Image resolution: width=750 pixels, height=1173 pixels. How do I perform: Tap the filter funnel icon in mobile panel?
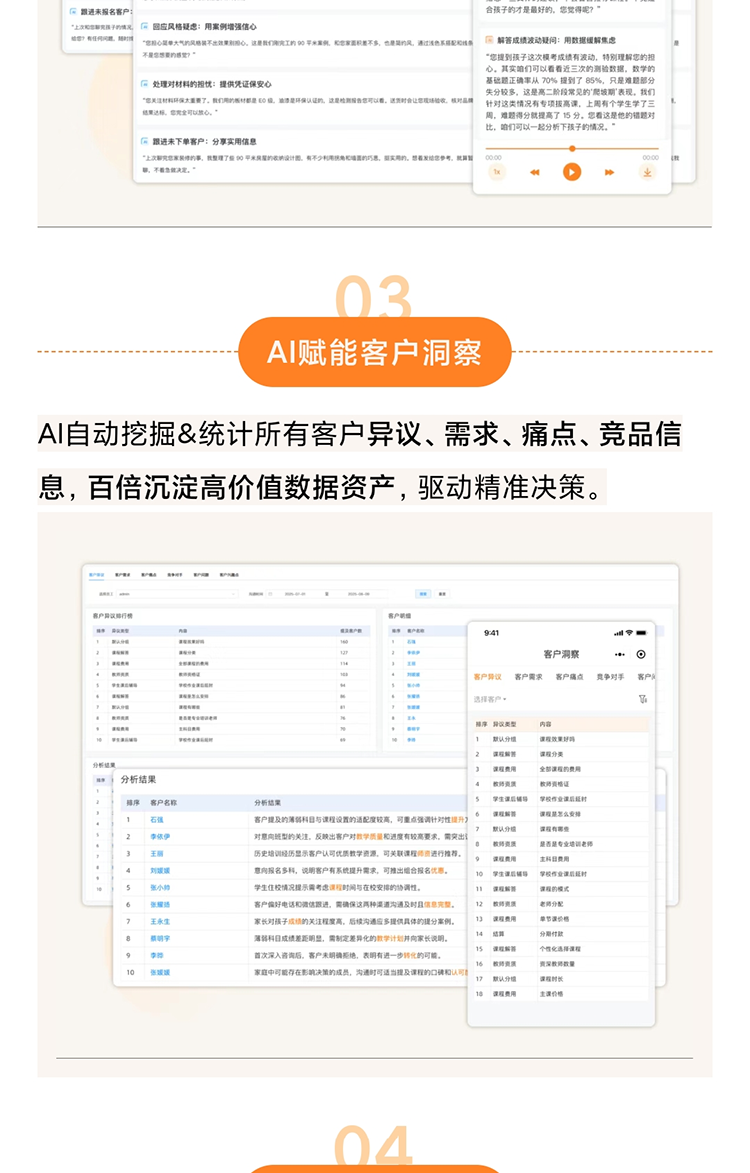(642, 699)
